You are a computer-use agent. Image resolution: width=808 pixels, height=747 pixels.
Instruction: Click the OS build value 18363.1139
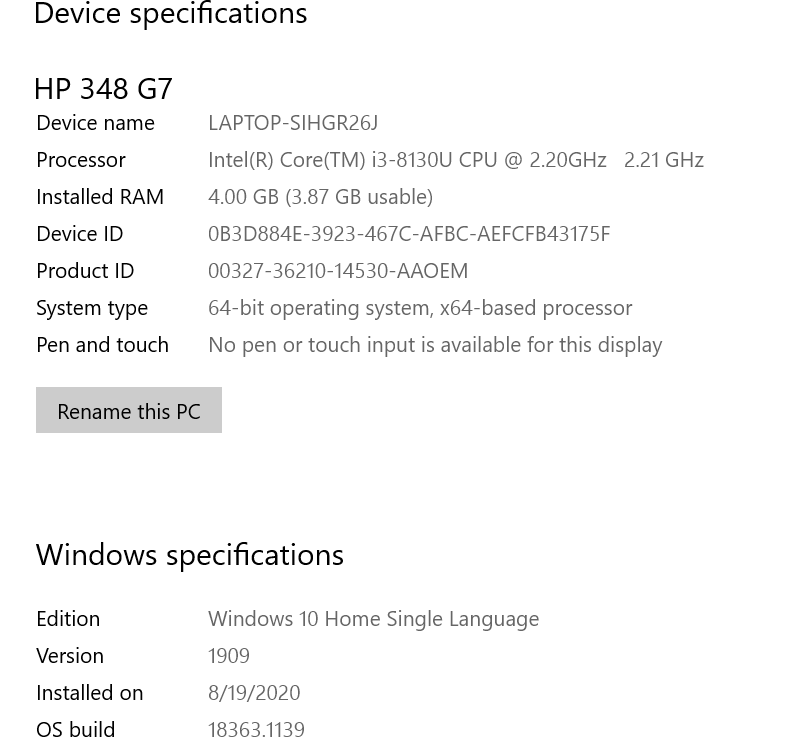tap(256, 731)
